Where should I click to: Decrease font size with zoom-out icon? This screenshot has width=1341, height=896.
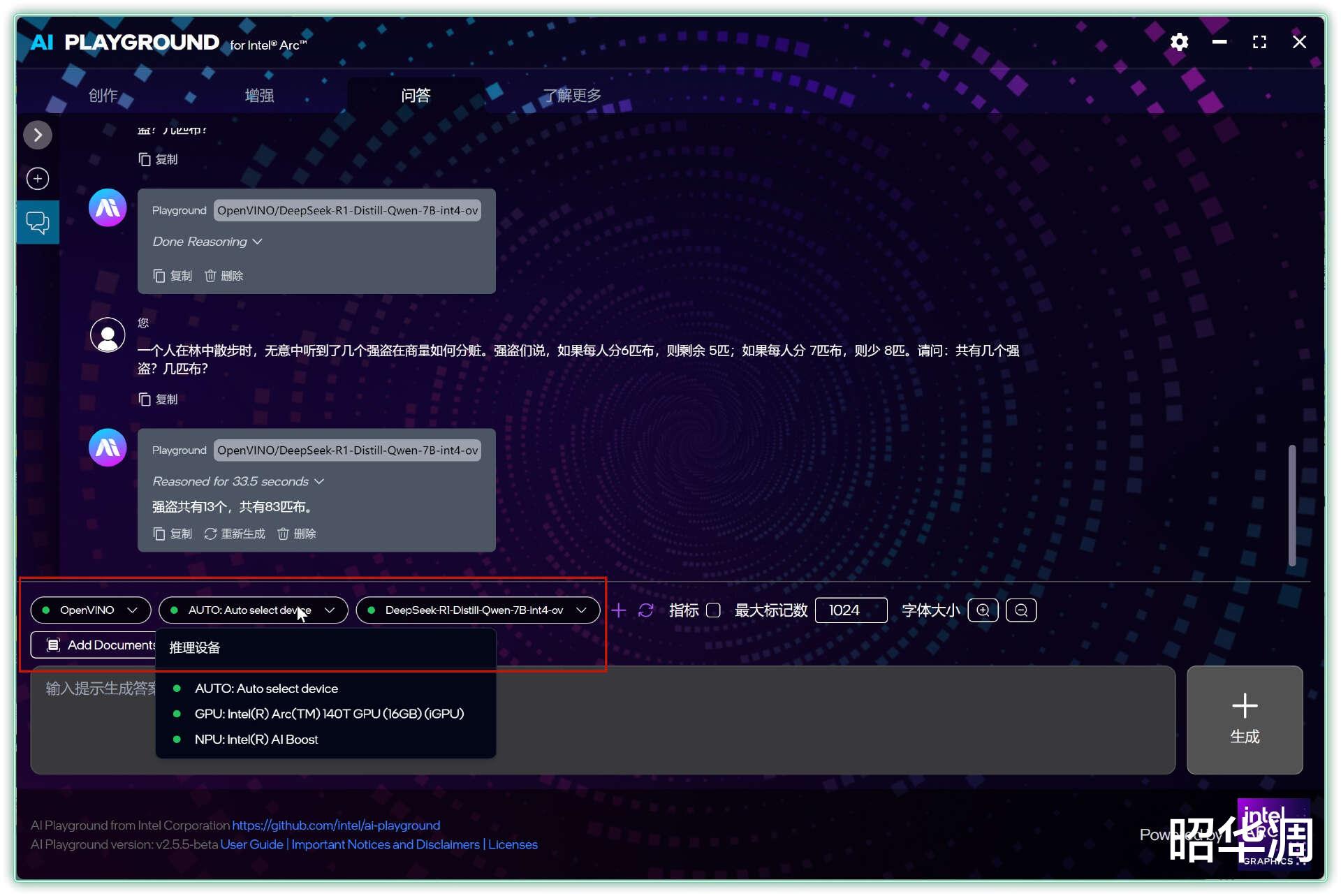[1020, 610]
